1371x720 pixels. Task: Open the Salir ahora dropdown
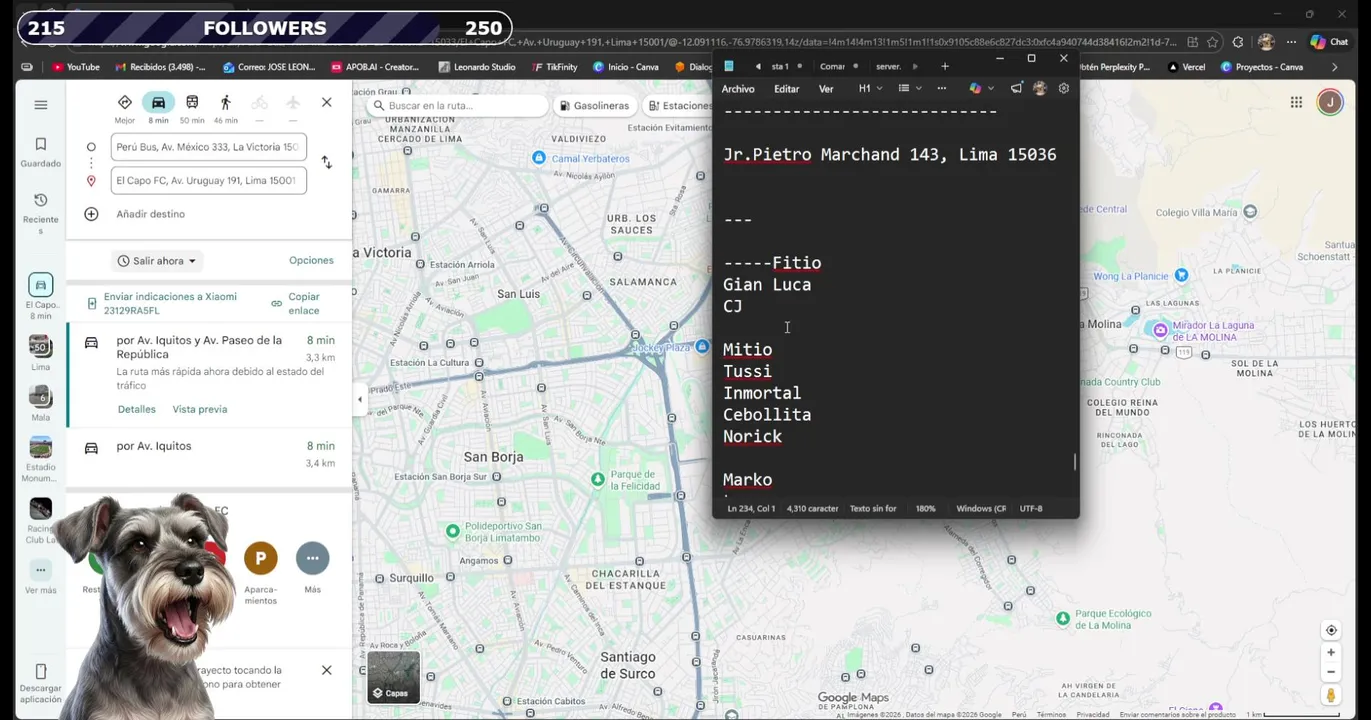tap(157, 261)
